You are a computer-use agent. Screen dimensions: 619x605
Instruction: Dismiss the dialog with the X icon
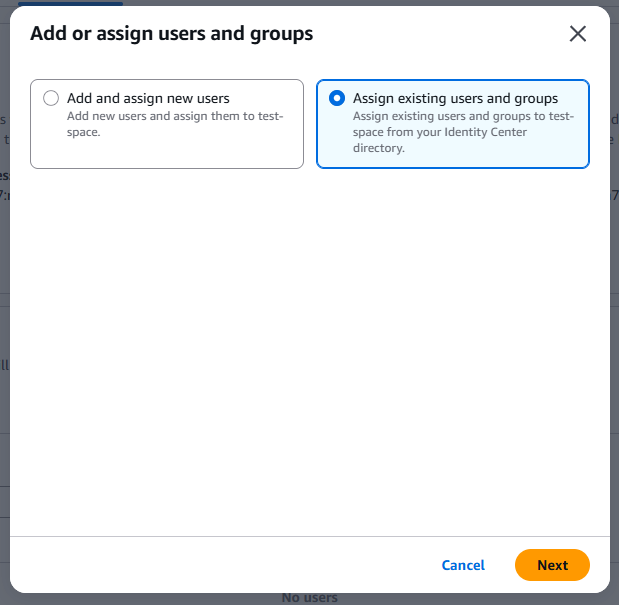[577, 34]
